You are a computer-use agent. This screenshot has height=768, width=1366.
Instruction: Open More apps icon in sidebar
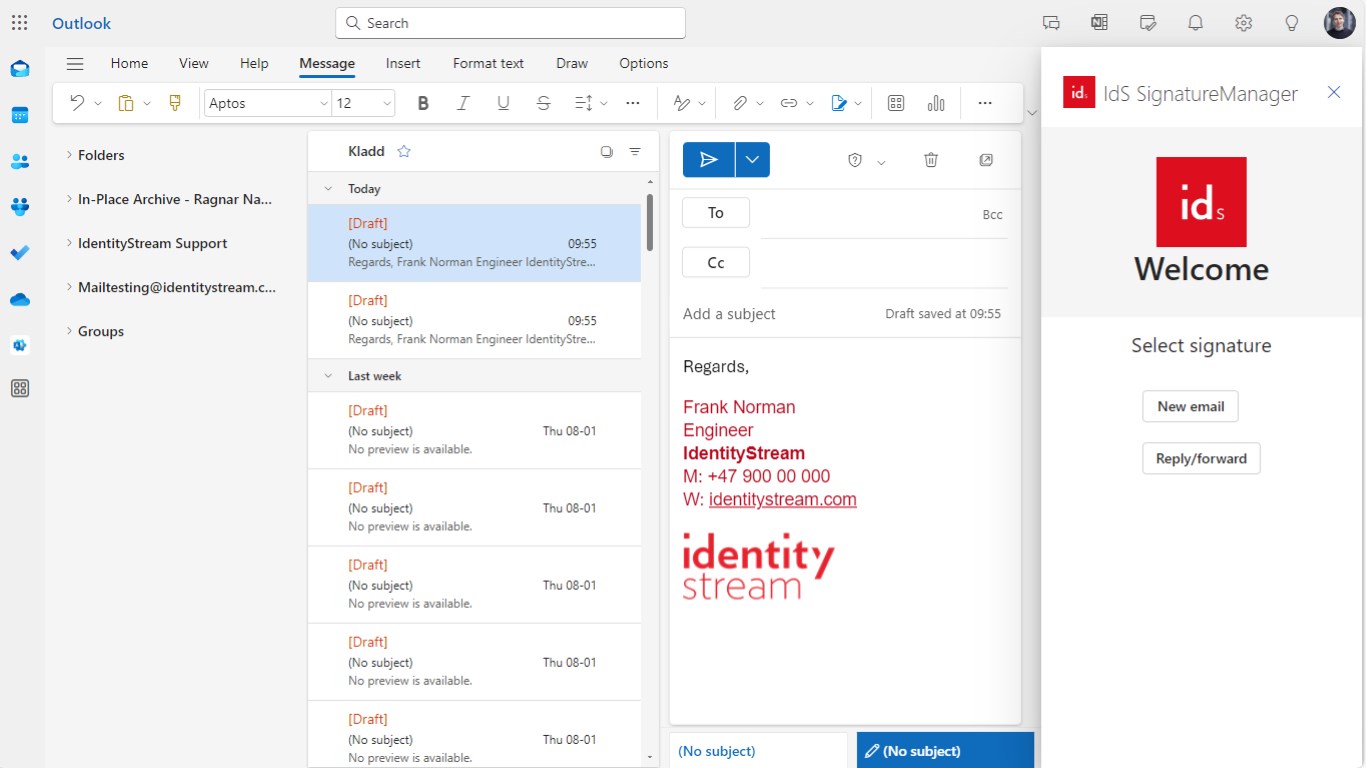[20, 389]
